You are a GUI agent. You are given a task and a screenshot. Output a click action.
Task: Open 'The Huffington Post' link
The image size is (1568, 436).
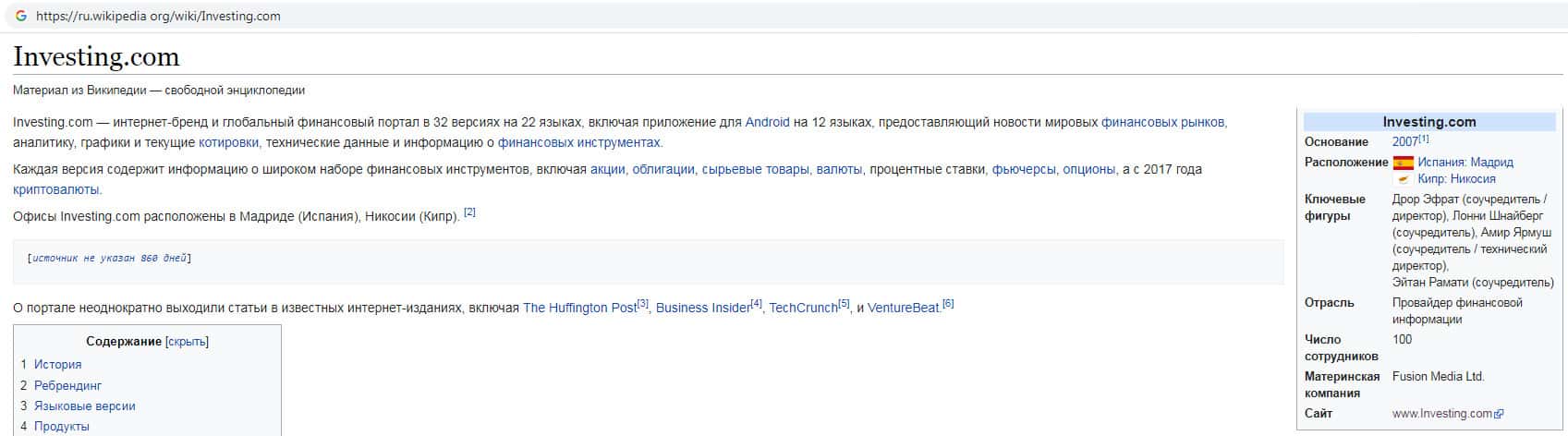579,308
